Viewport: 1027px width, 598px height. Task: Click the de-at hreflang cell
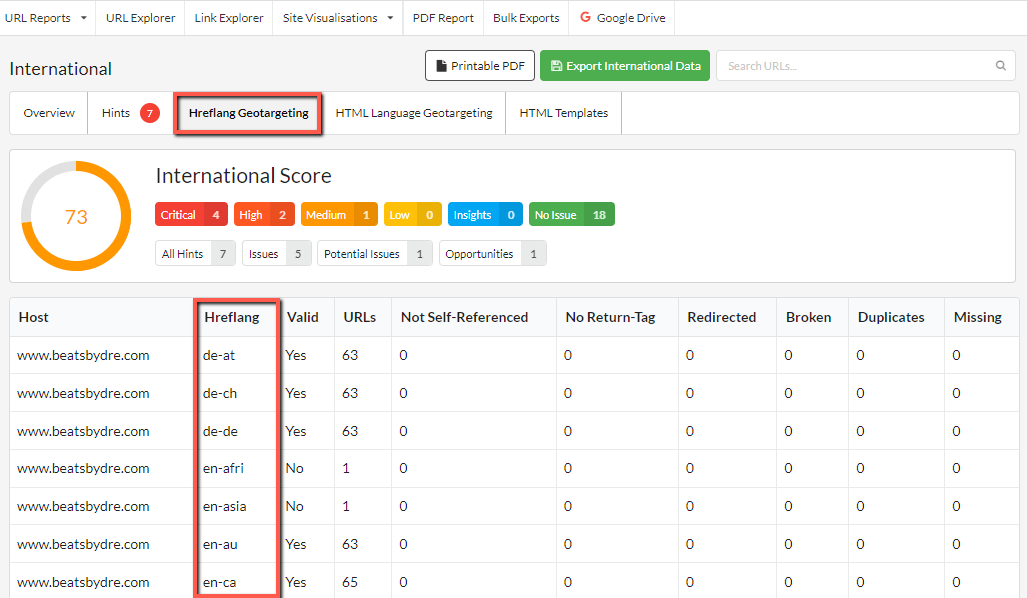(219, 355)
